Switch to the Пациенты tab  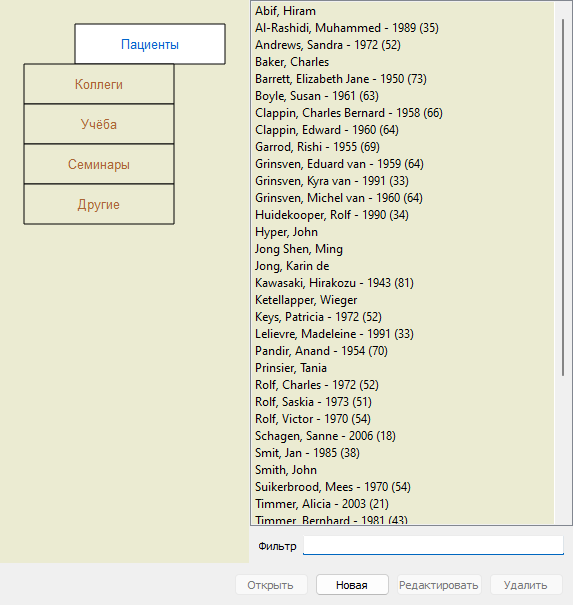pyautogui.click(x=150, y=44)
